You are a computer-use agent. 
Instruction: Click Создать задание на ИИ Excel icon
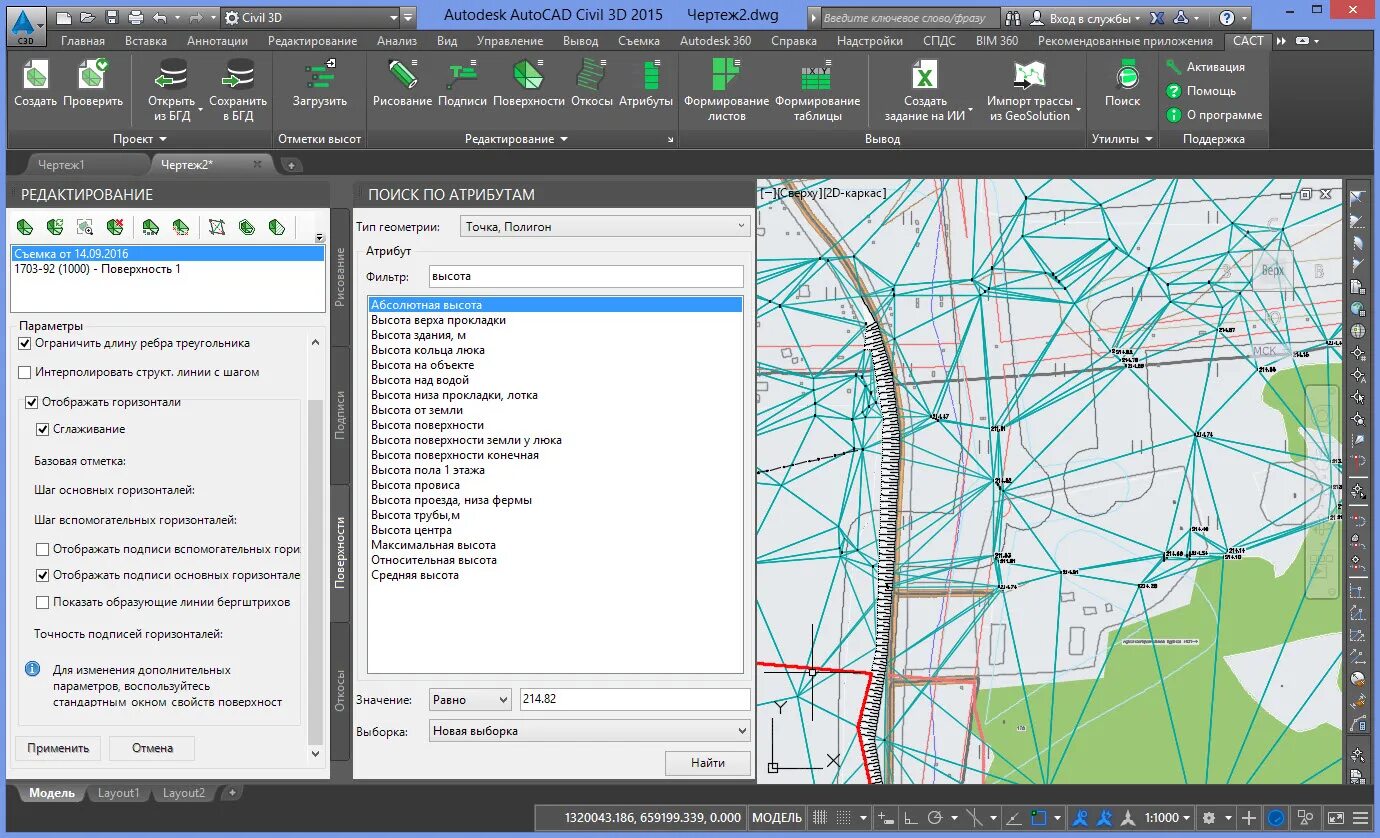click(925, 76)
